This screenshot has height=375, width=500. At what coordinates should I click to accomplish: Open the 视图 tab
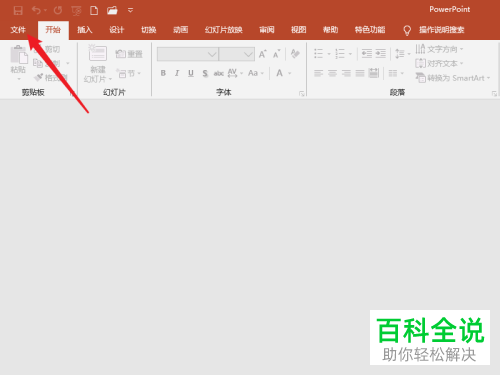(298, 30)
